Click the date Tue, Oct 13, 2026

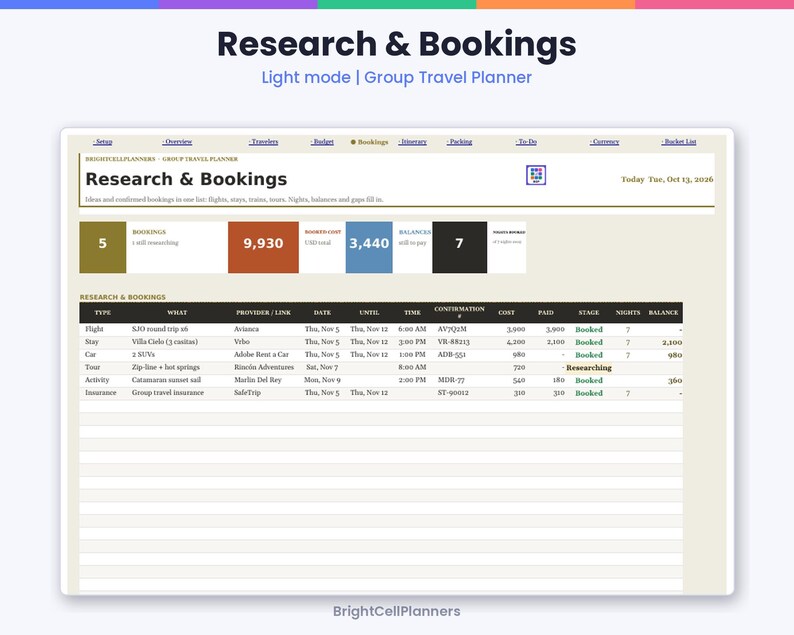[681, 179]
